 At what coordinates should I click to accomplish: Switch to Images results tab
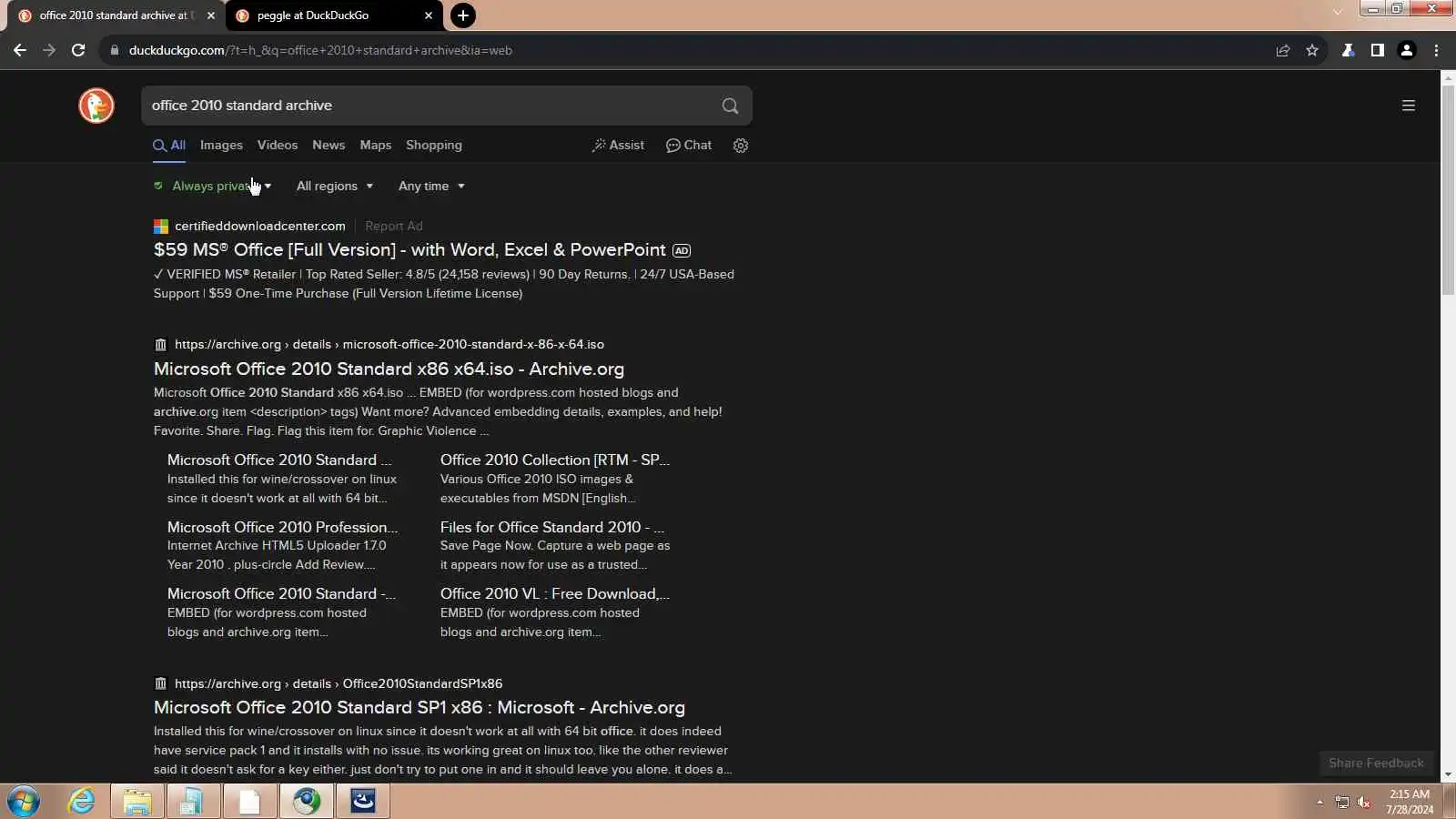(x=221, y=146)
